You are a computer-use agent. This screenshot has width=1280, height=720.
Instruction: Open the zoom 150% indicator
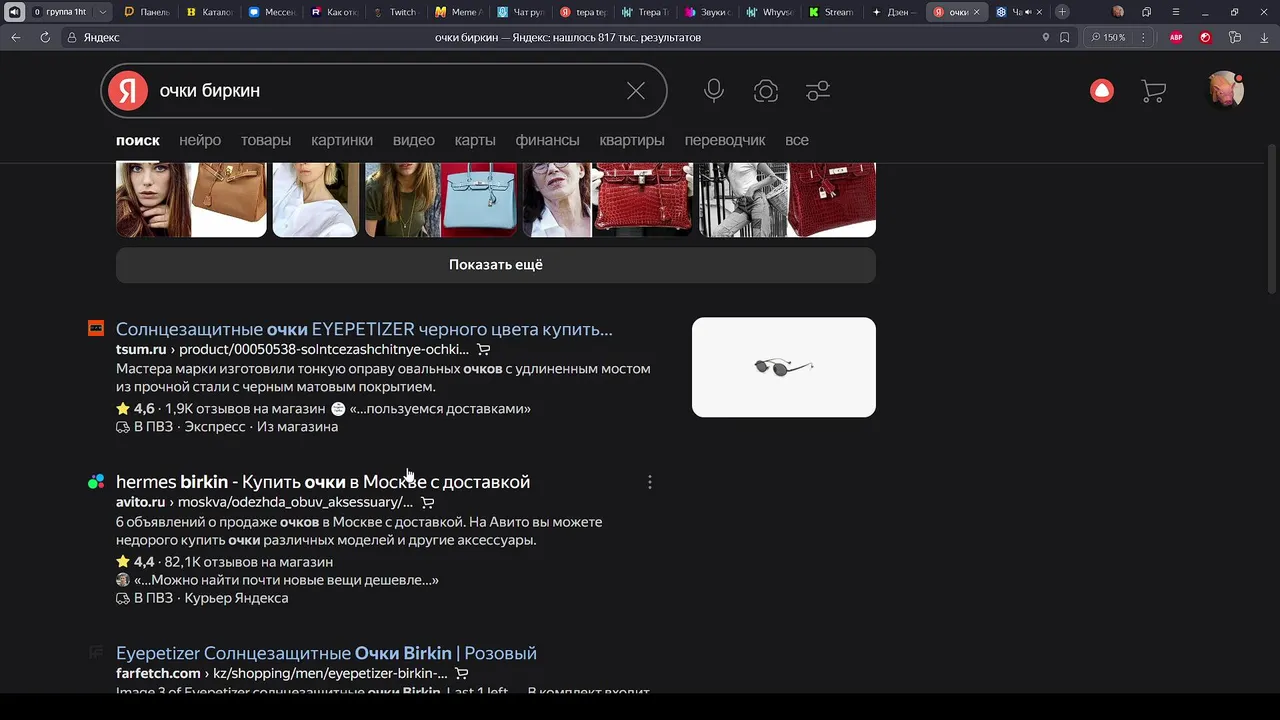click(1108, 37)
